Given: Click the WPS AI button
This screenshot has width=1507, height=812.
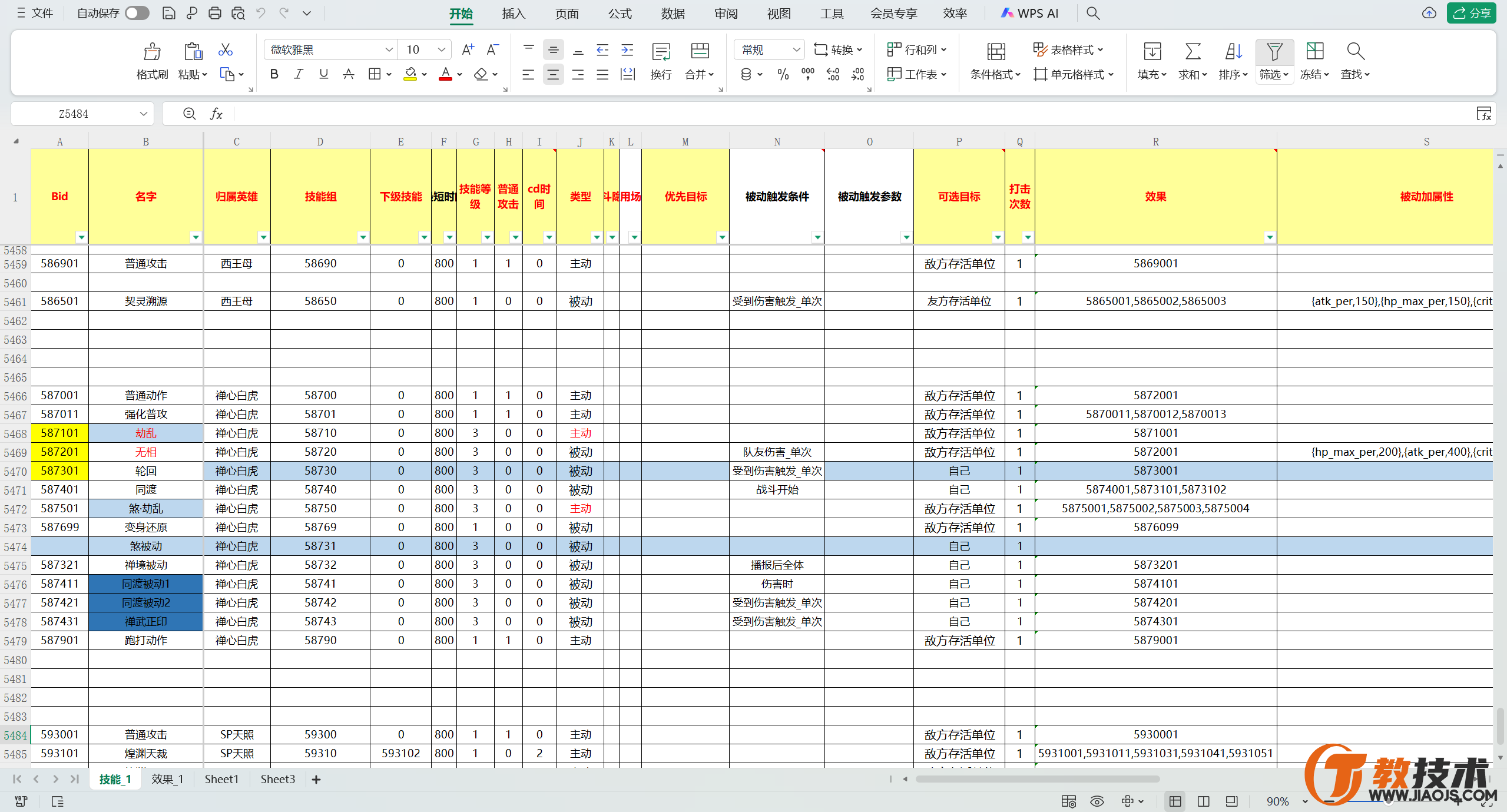Looking at the screenshot, I should point(1030,13).
